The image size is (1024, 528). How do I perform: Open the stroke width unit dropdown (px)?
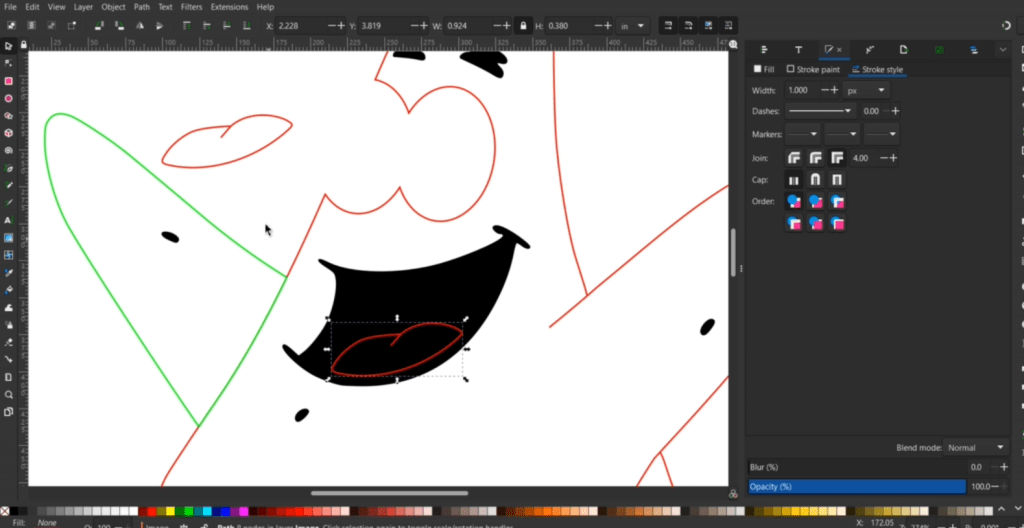(866, 90)
